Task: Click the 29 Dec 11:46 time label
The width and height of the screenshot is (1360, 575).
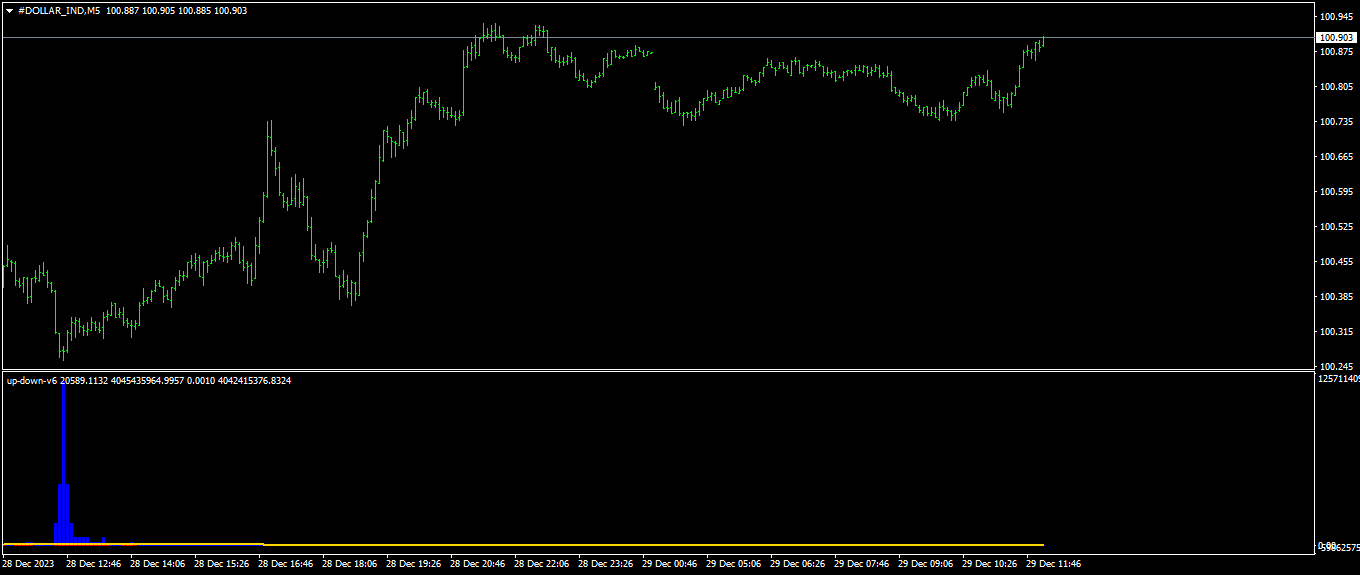Action: (1053, 564)
